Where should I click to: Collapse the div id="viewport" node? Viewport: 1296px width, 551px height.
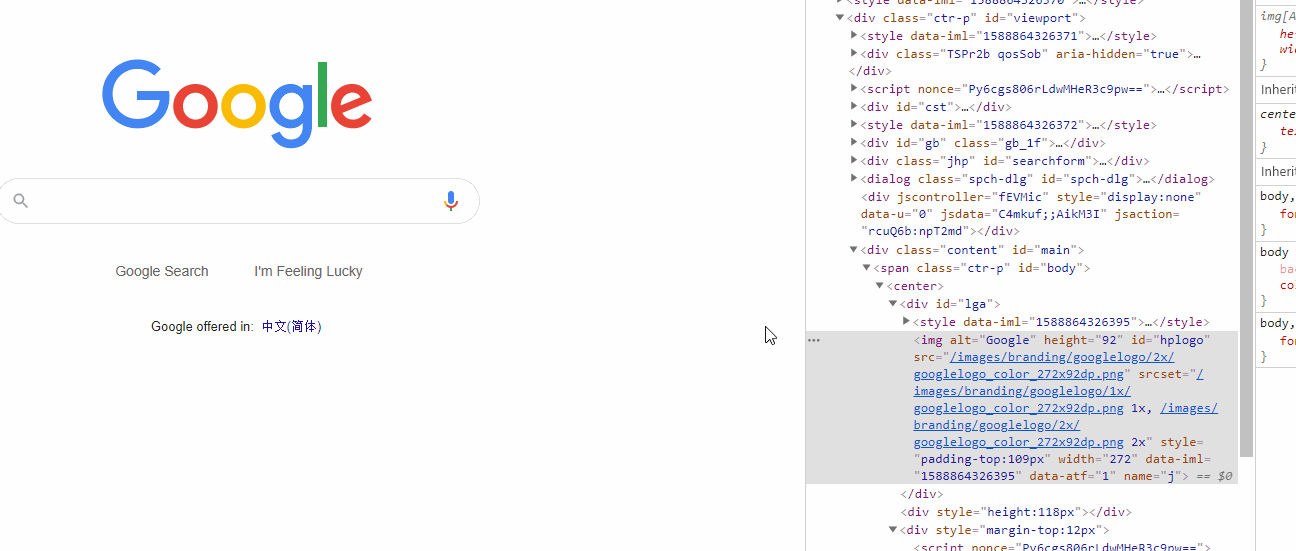coord(840,17)
